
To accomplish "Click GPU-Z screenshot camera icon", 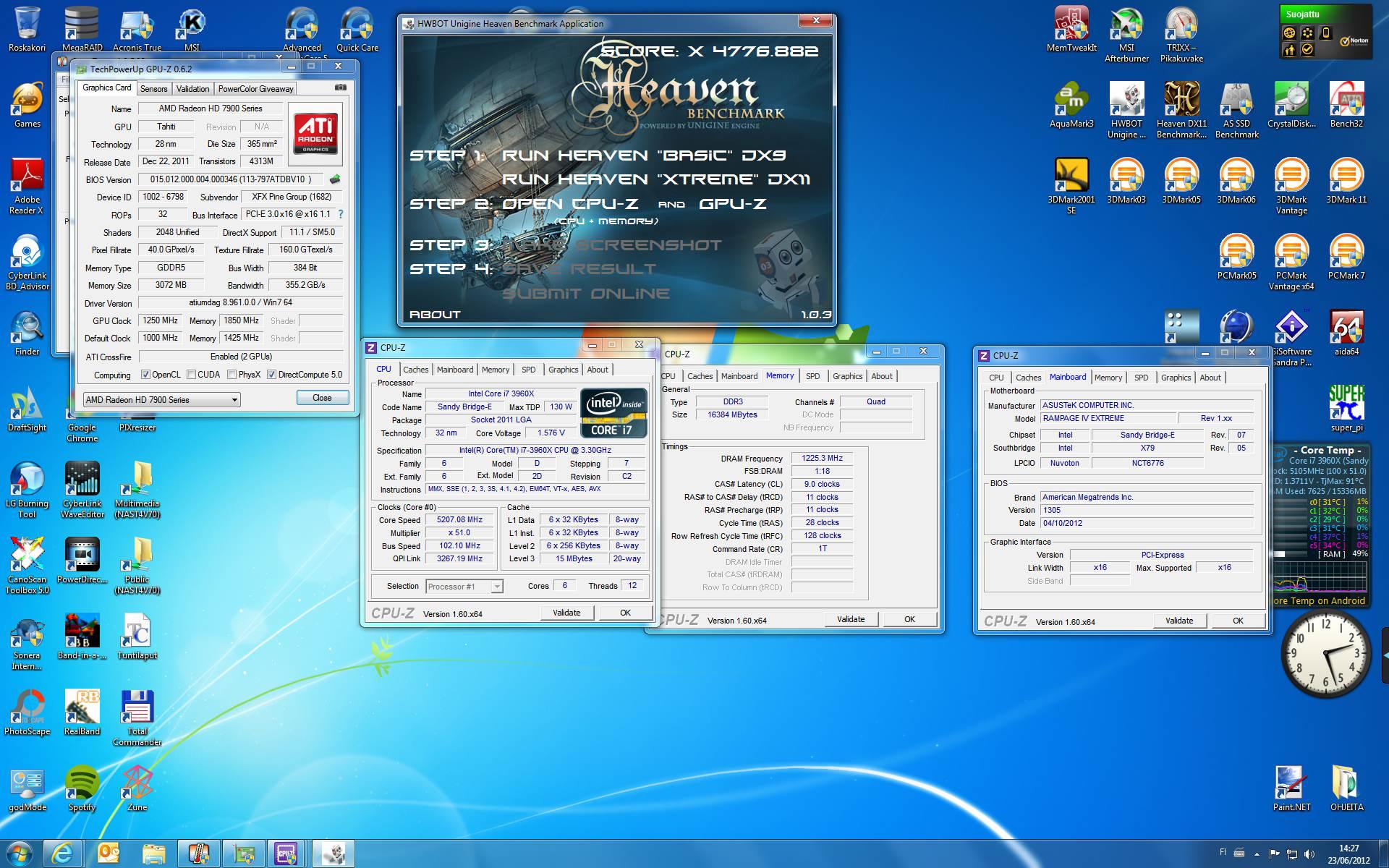I will [x=340, y=88].
